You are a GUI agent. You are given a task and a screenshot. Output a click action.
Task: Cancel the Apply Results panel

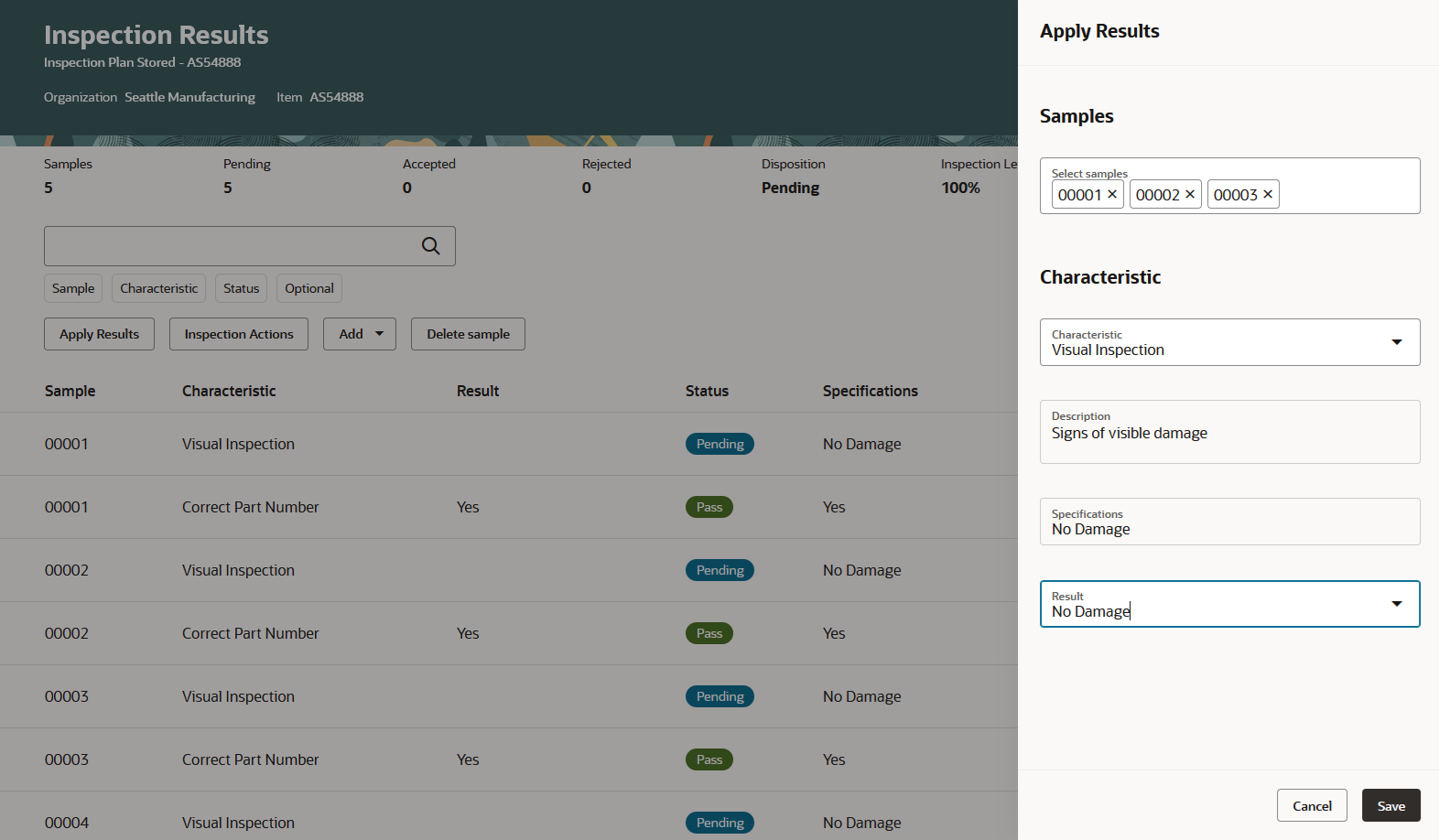1312,805
